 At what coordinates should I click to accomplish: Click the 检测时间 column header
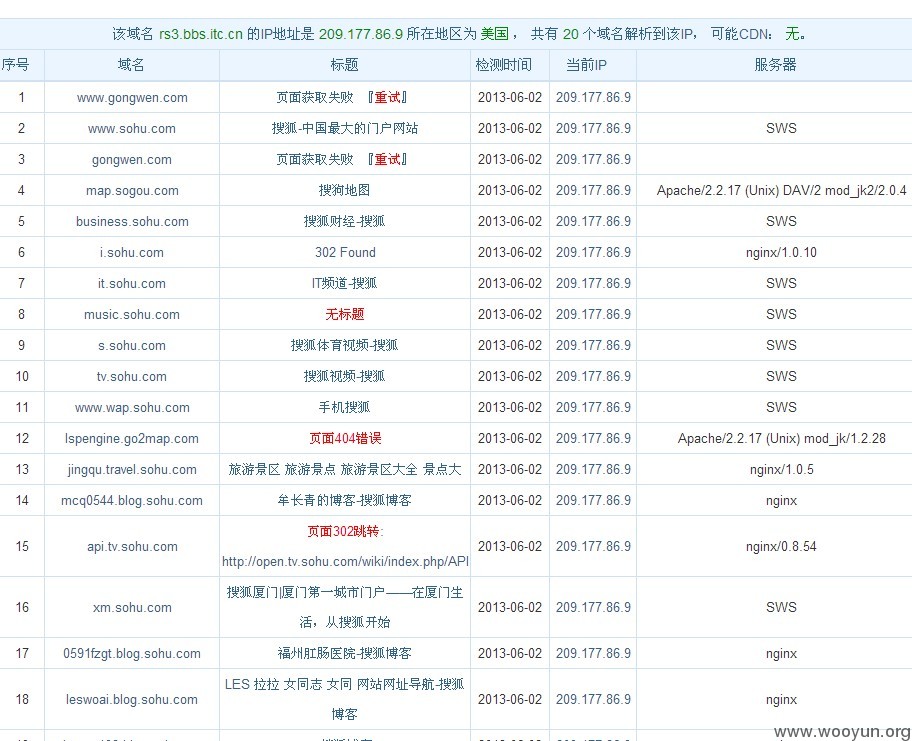click(x=504, y=65)
